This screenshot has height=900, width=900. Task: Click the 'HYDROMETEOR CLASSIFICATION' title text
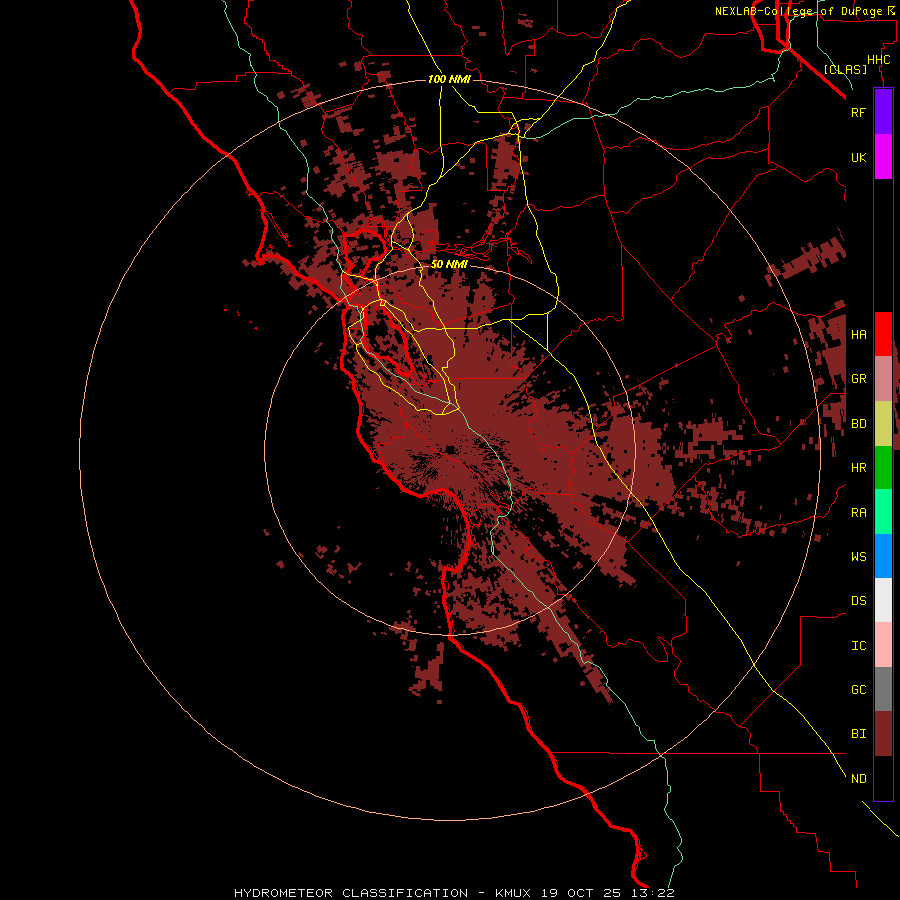pyautogui.click(x=351, y=893)
